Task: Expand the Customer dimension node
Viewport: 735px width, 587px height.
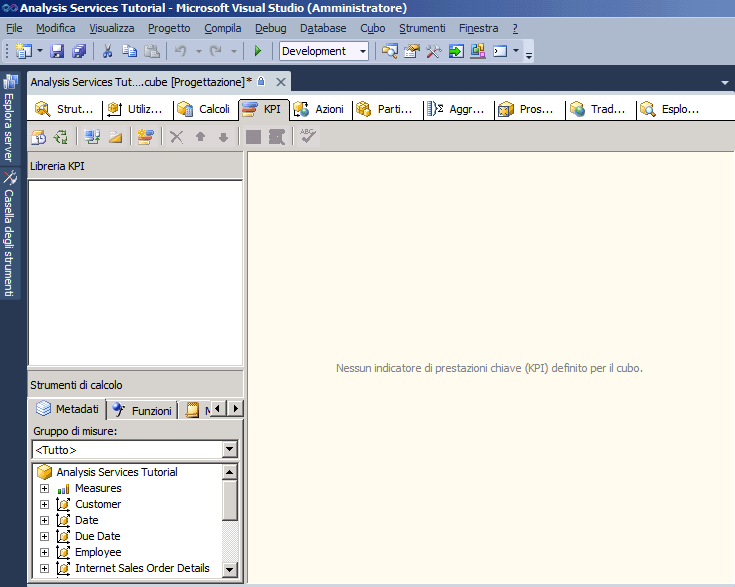Action: pyautogui.click(x=44, y=504)
